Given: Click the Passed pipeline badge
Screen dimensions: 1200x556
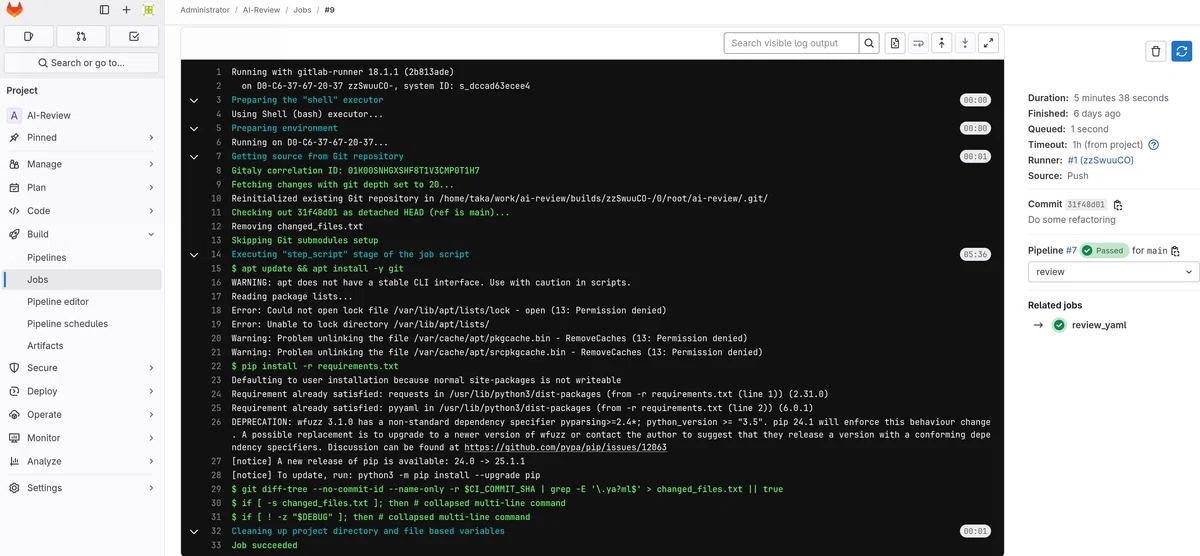Looking at the screenshot, I should (x=1103, y=250).
